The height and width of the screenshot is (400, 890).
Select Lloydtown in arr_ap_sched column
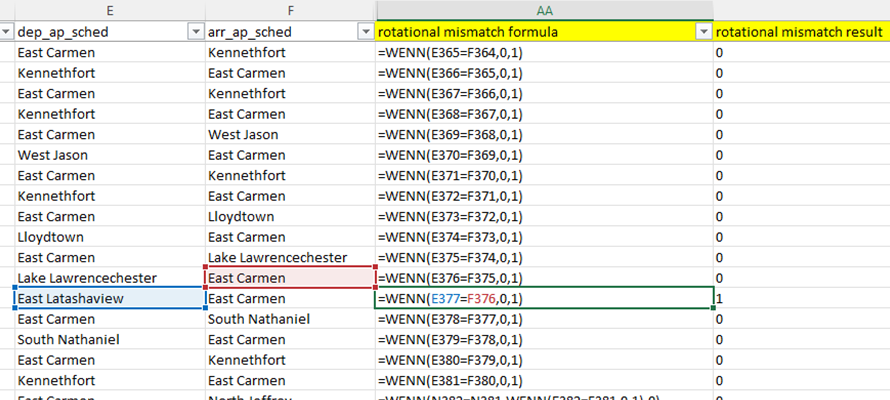[x=290, y=217]
